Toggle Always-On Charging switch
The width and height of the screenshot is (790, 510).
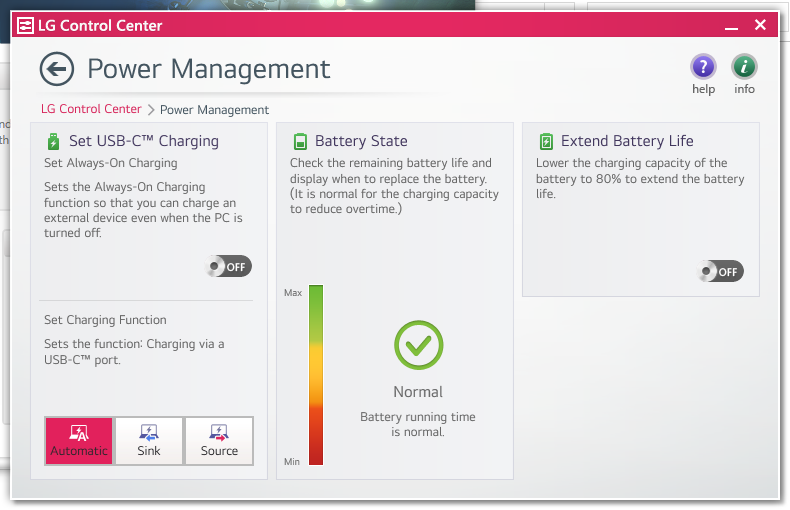point(228,267)
